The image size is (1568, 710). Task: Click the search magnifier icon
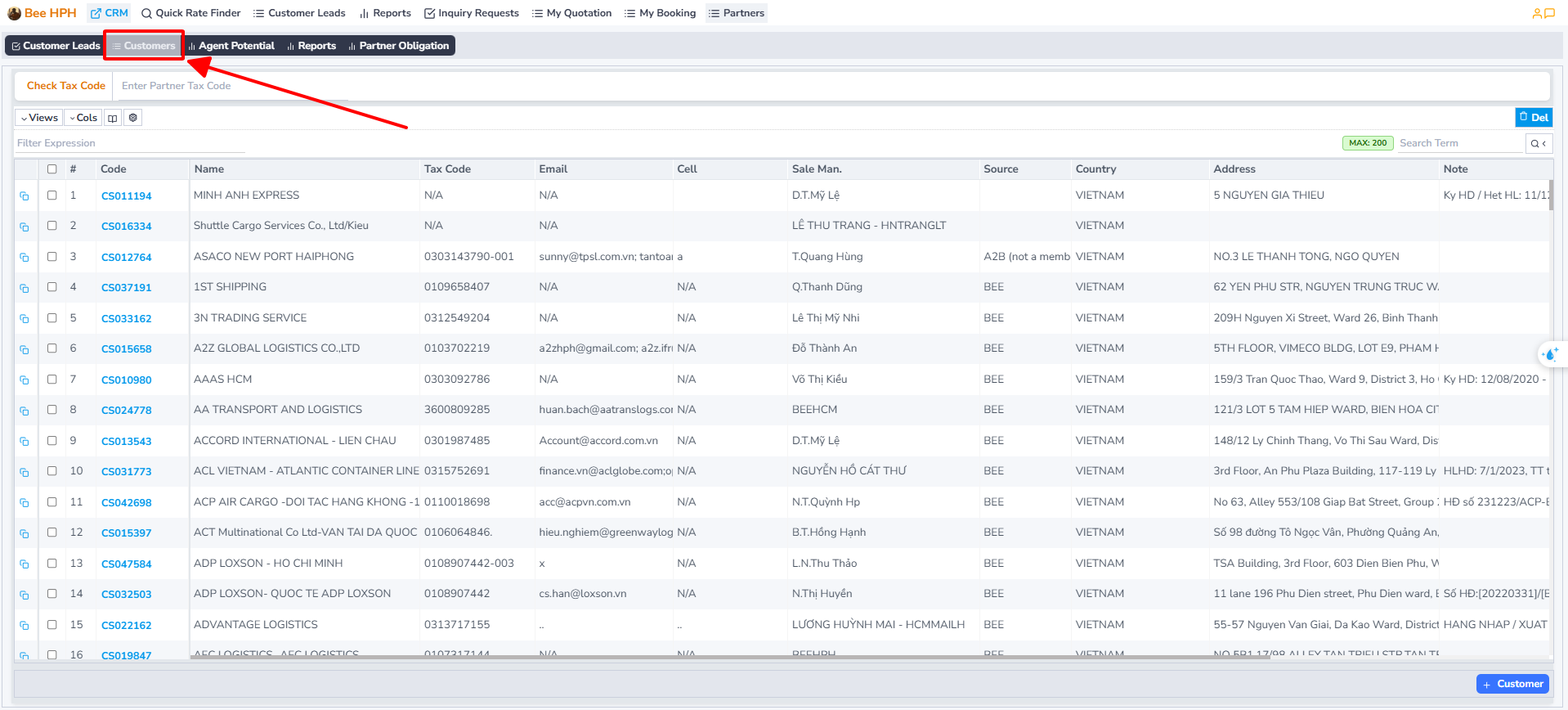(x=1534, y=143)
